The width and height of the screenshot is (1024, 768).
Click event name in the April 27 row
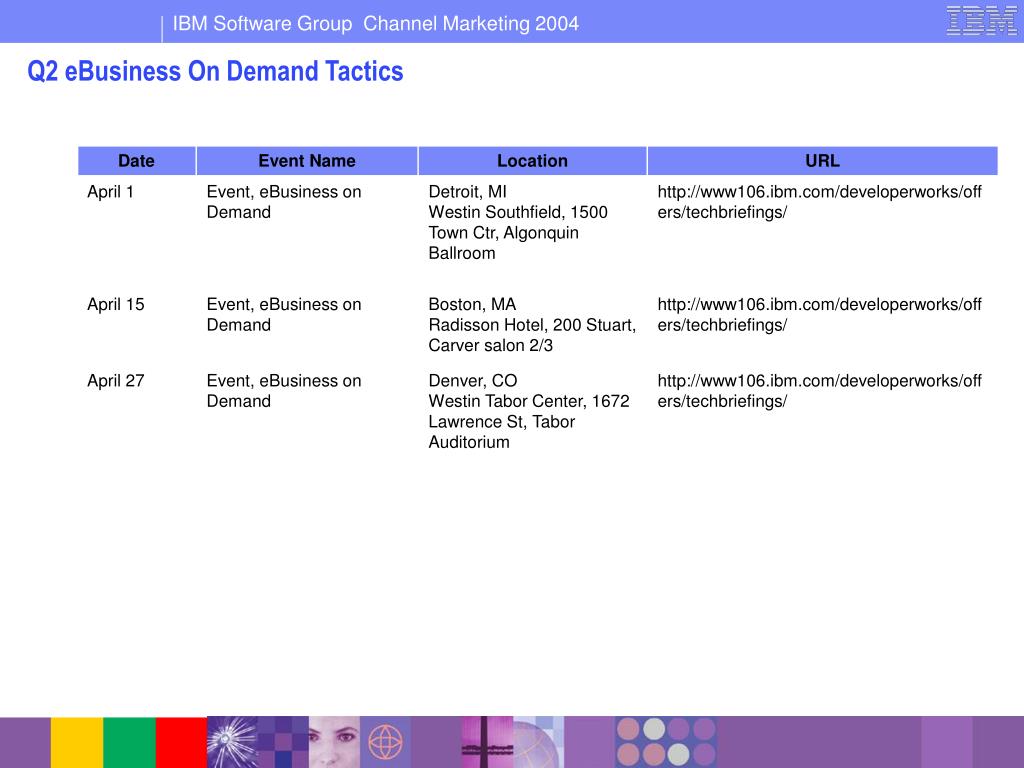(284, 391)
